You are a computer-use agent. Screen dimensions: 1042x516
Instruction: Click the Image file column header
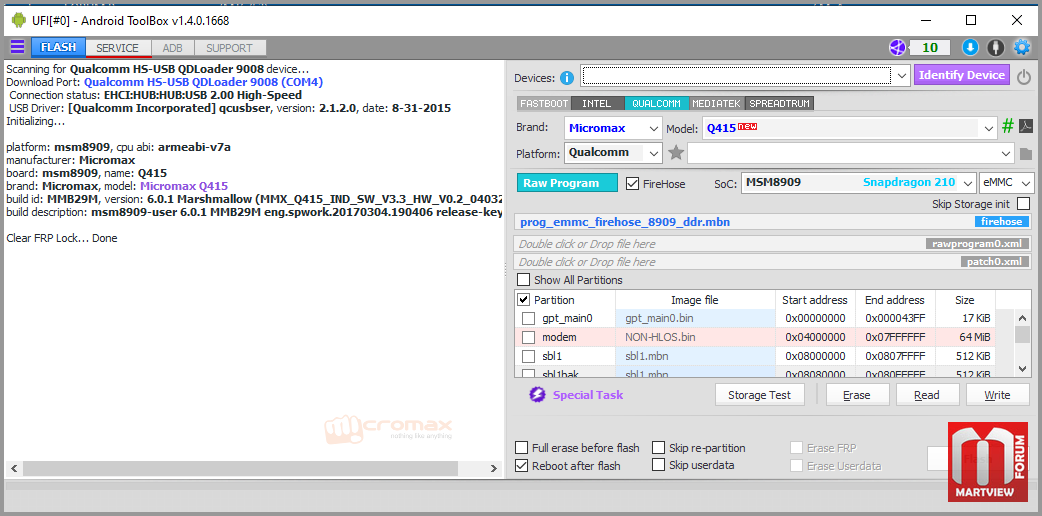click(x=695, y=300)
